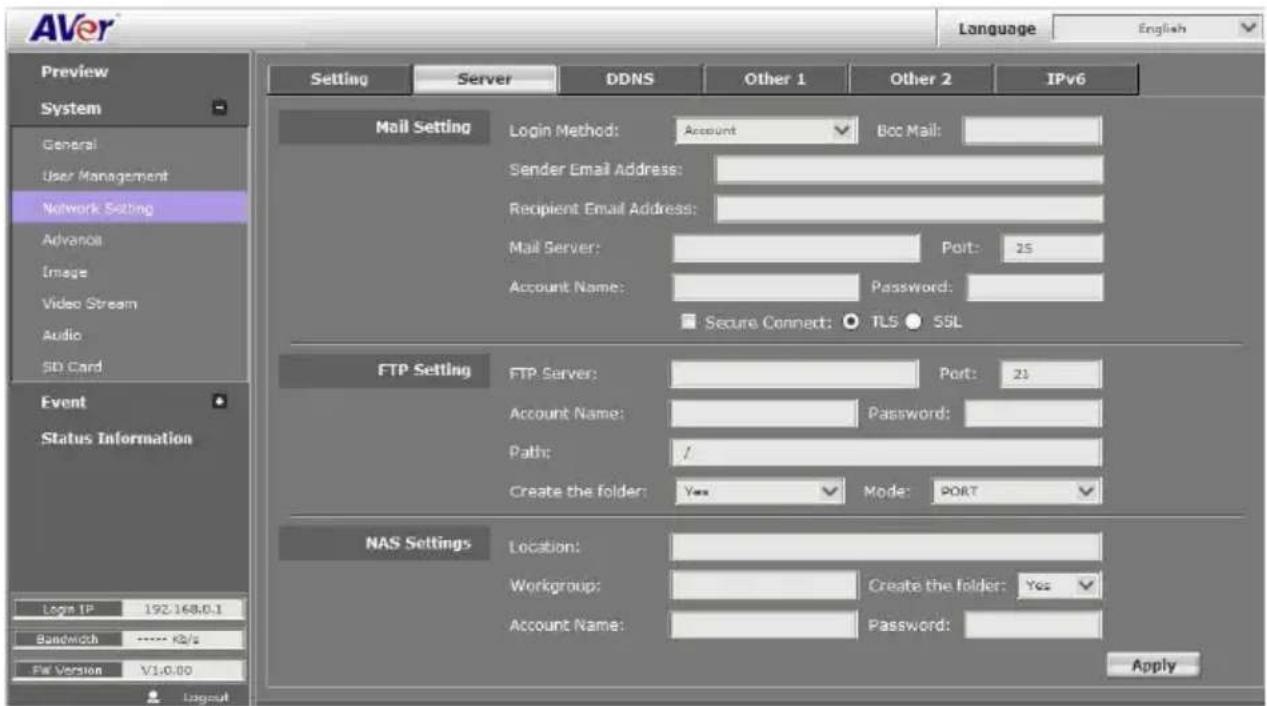This screenshot has height=706, width=1267.
Task: Click the FTP Password field
Action: point(1033,414)
